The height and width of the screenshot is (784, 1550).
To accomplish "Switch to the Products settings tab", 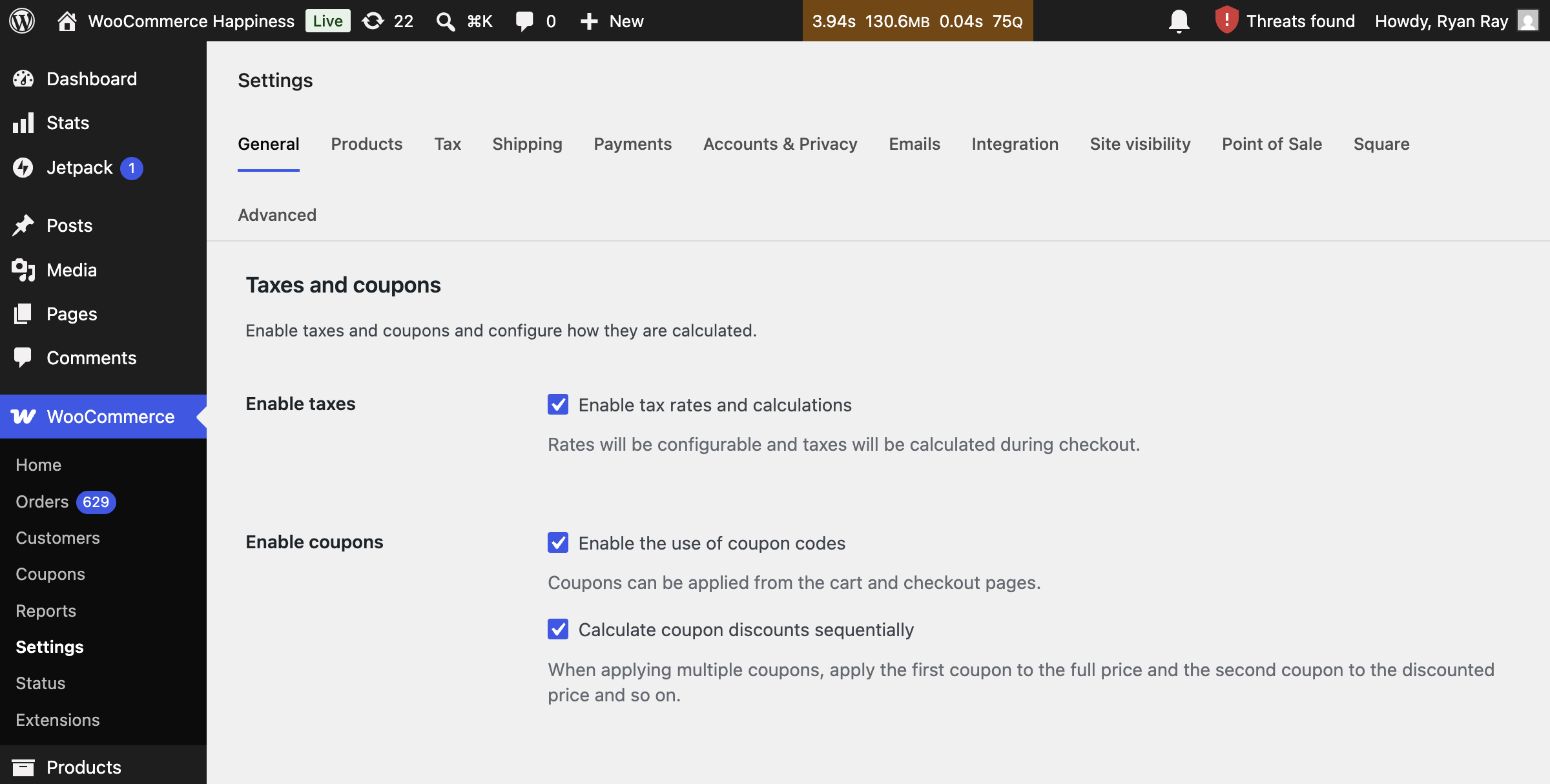I will tap(367, 144).
